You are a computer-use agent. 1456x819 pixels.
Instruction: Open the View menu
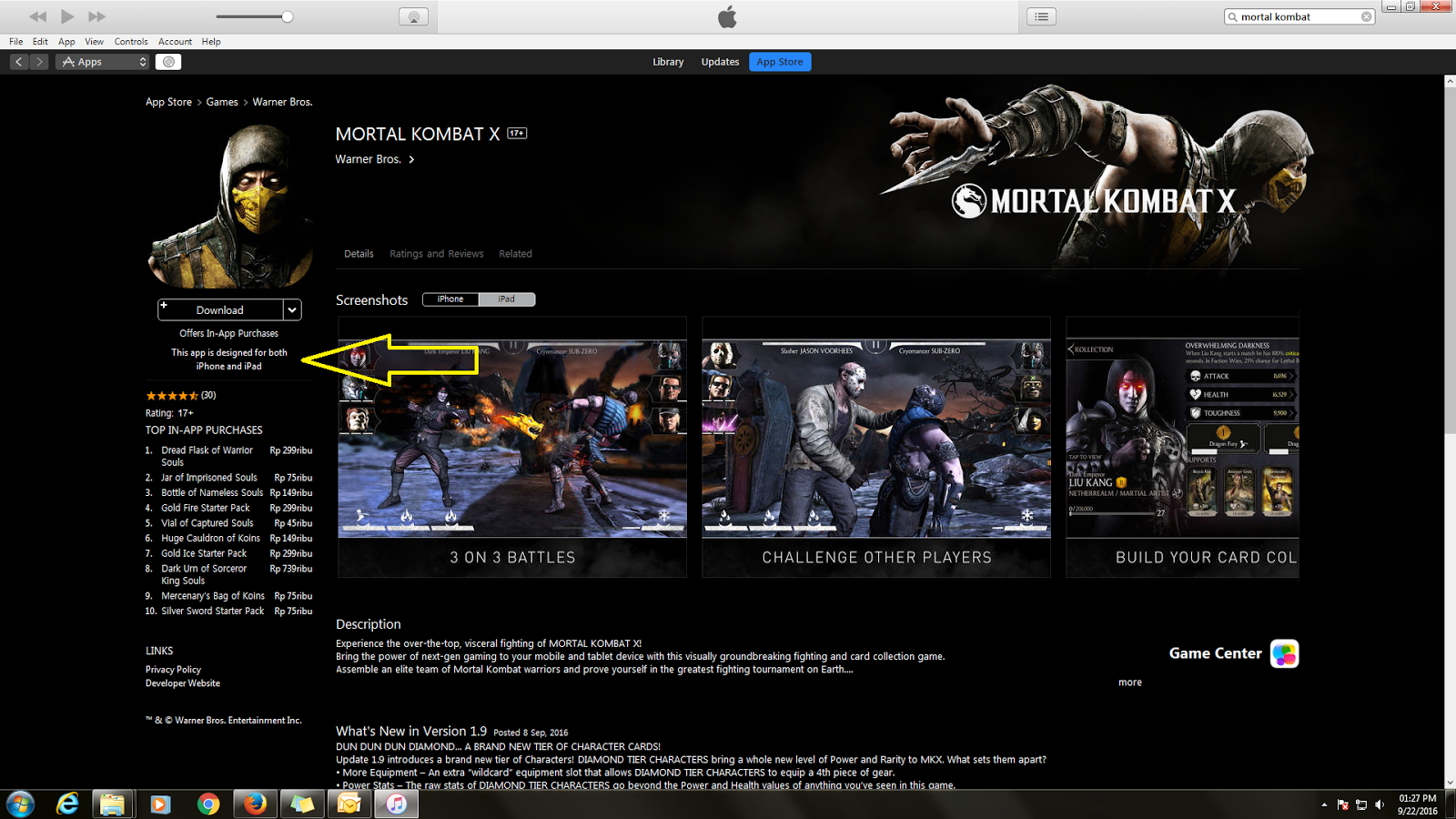pyautogui.click(x=95, y=42)
